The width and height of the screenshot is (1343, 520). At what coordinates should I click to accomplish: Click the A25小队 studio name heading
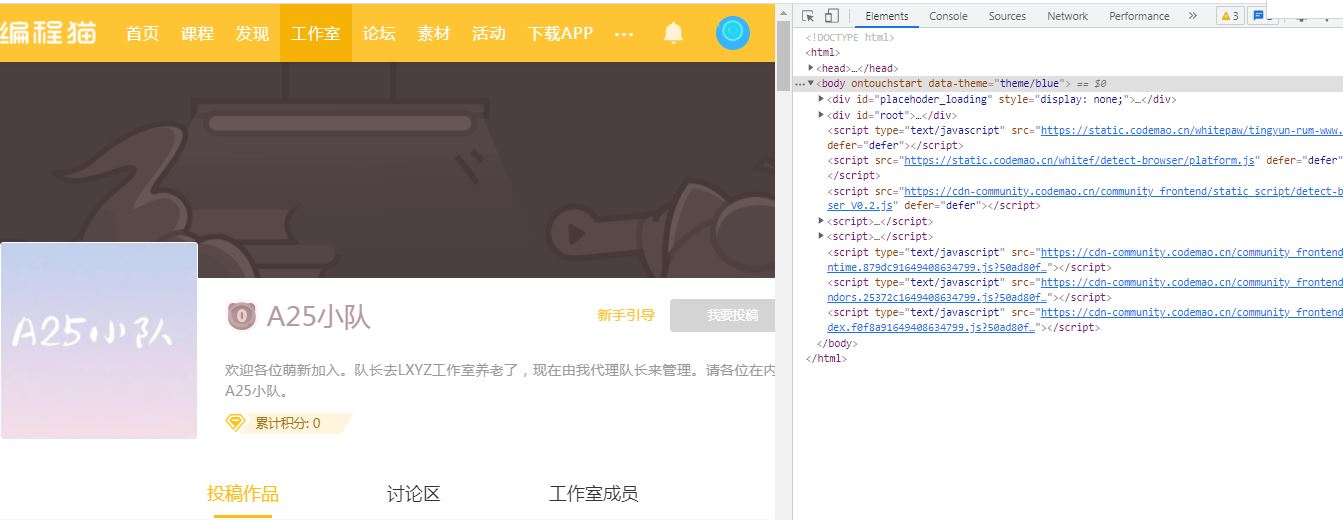pos(318,317)
